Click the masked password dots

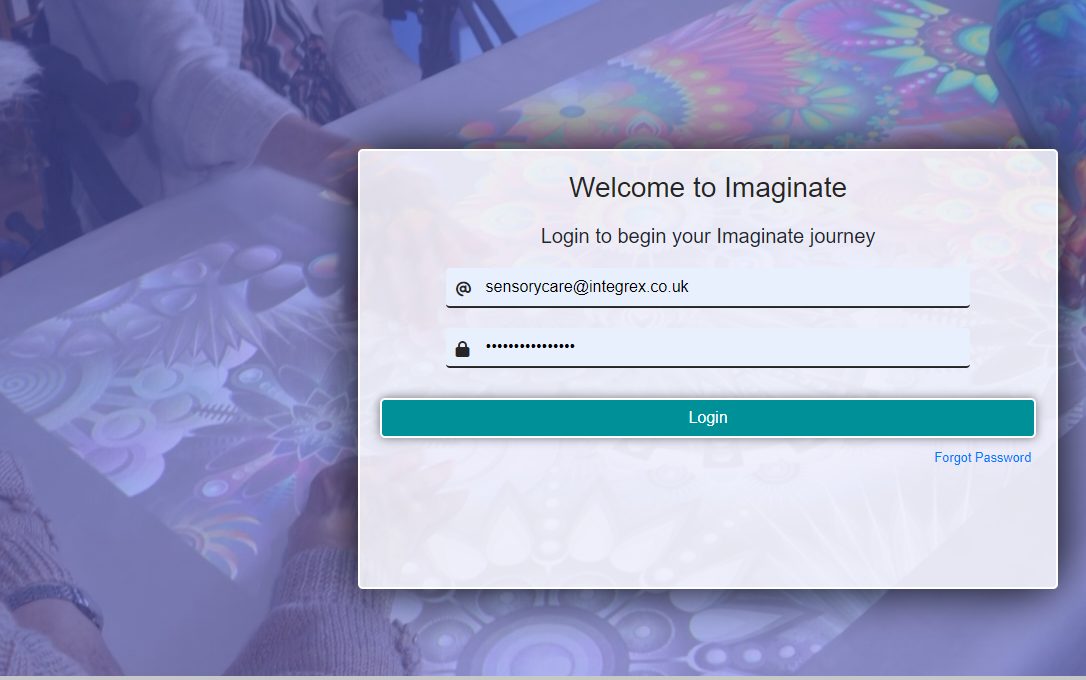[530, 346]
